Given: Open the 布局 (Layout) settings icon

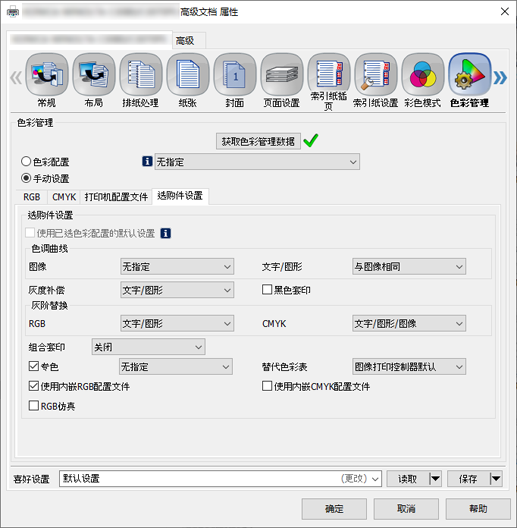Looking at the screenshot, I should 94,74.
